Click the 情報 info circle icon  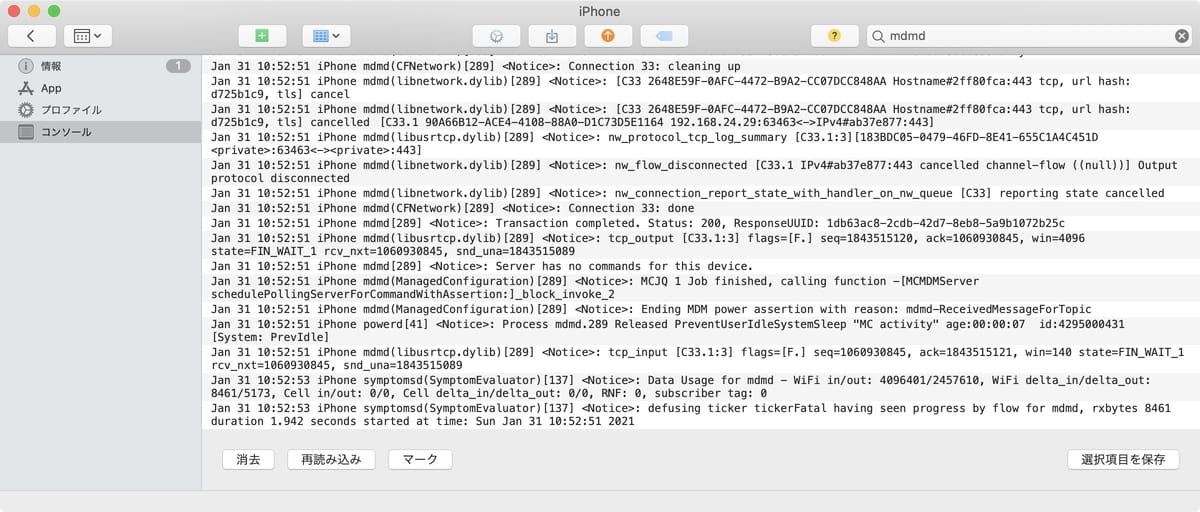(x=26, y=66)
